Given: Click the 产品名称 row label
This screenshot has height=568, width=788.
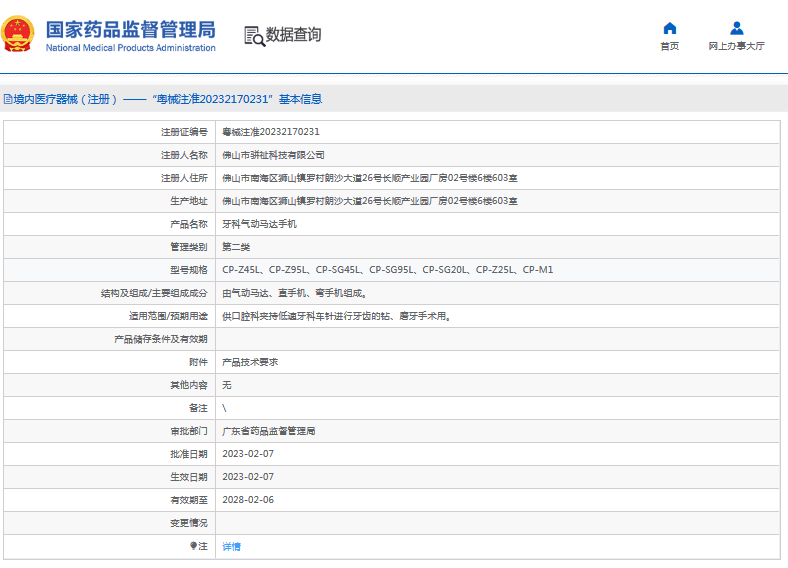Looking at the screenshot, I should point(188,224).
